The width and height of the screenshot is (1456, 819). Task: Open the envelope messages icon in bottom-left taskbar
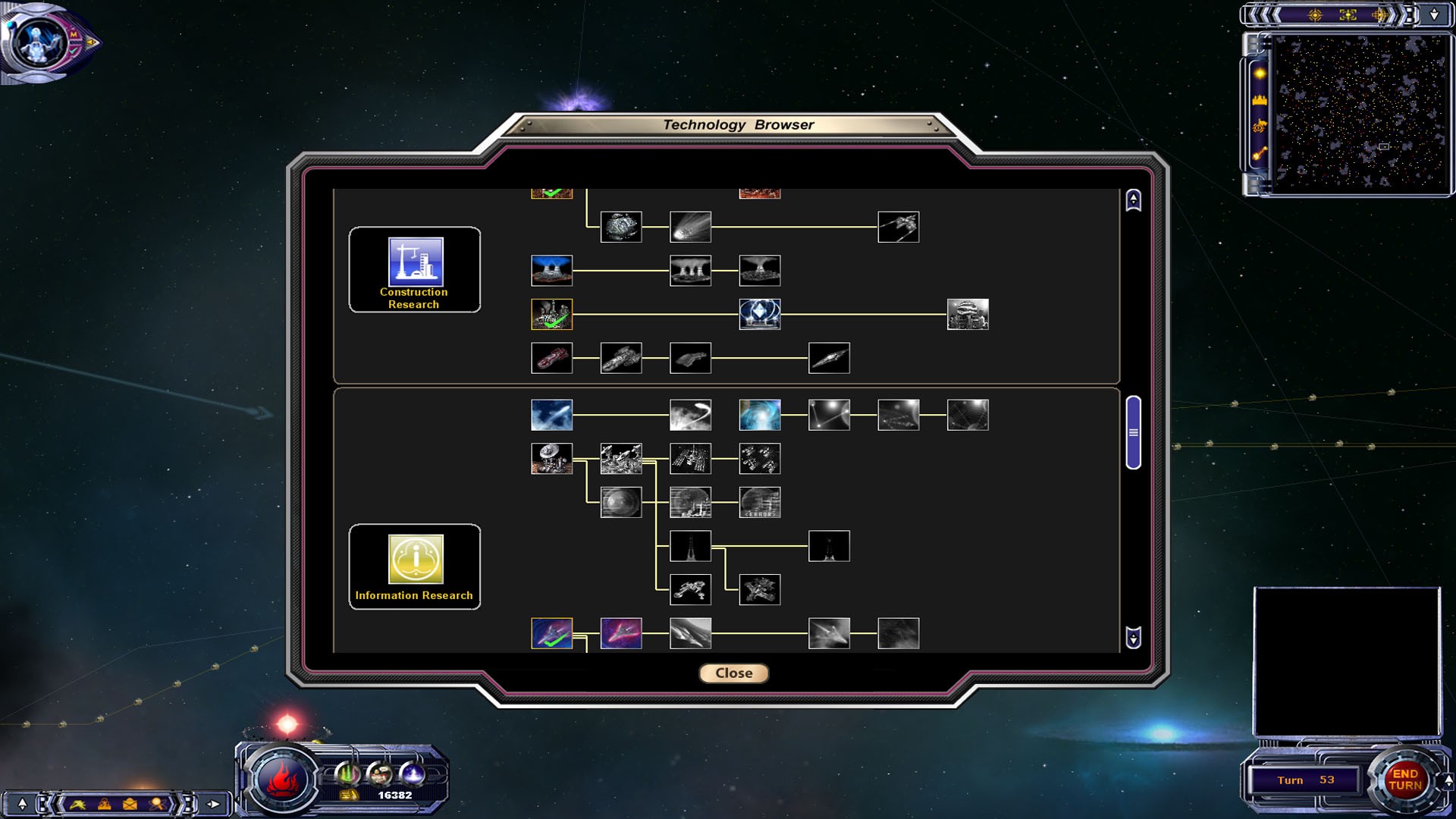click(x=130, y=802)
